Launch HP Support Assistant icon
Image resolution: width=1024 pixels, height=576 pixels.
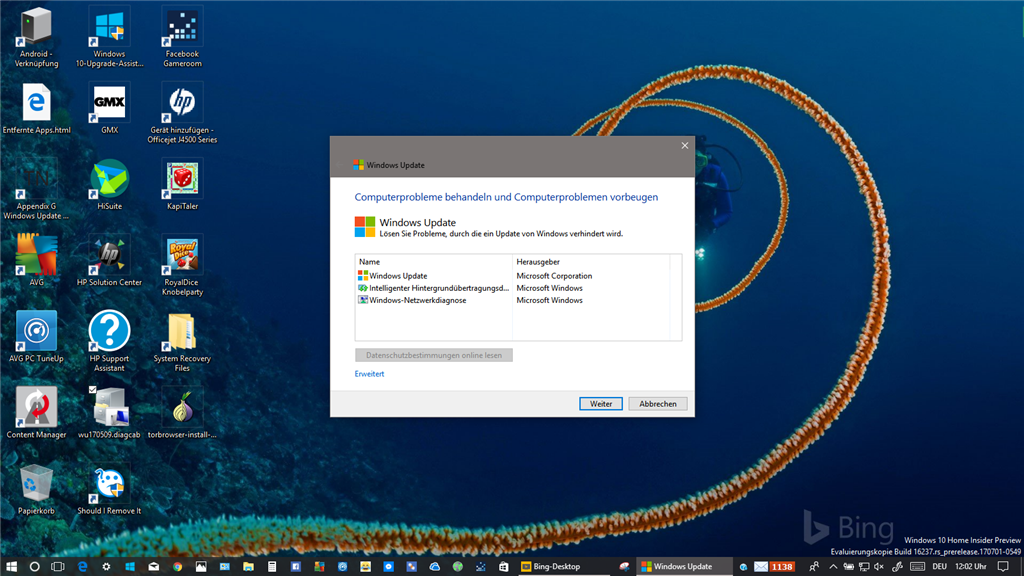109,342
